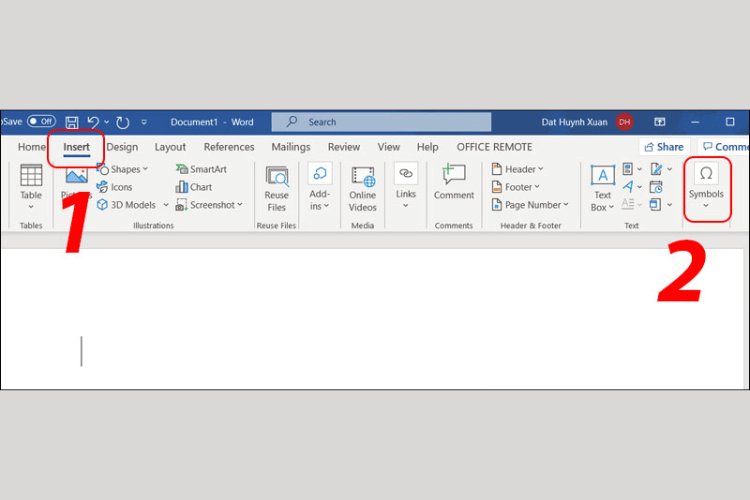Open the Design tab
The width and height of the screenshot is (750, 500).
(x=122, y=147)
